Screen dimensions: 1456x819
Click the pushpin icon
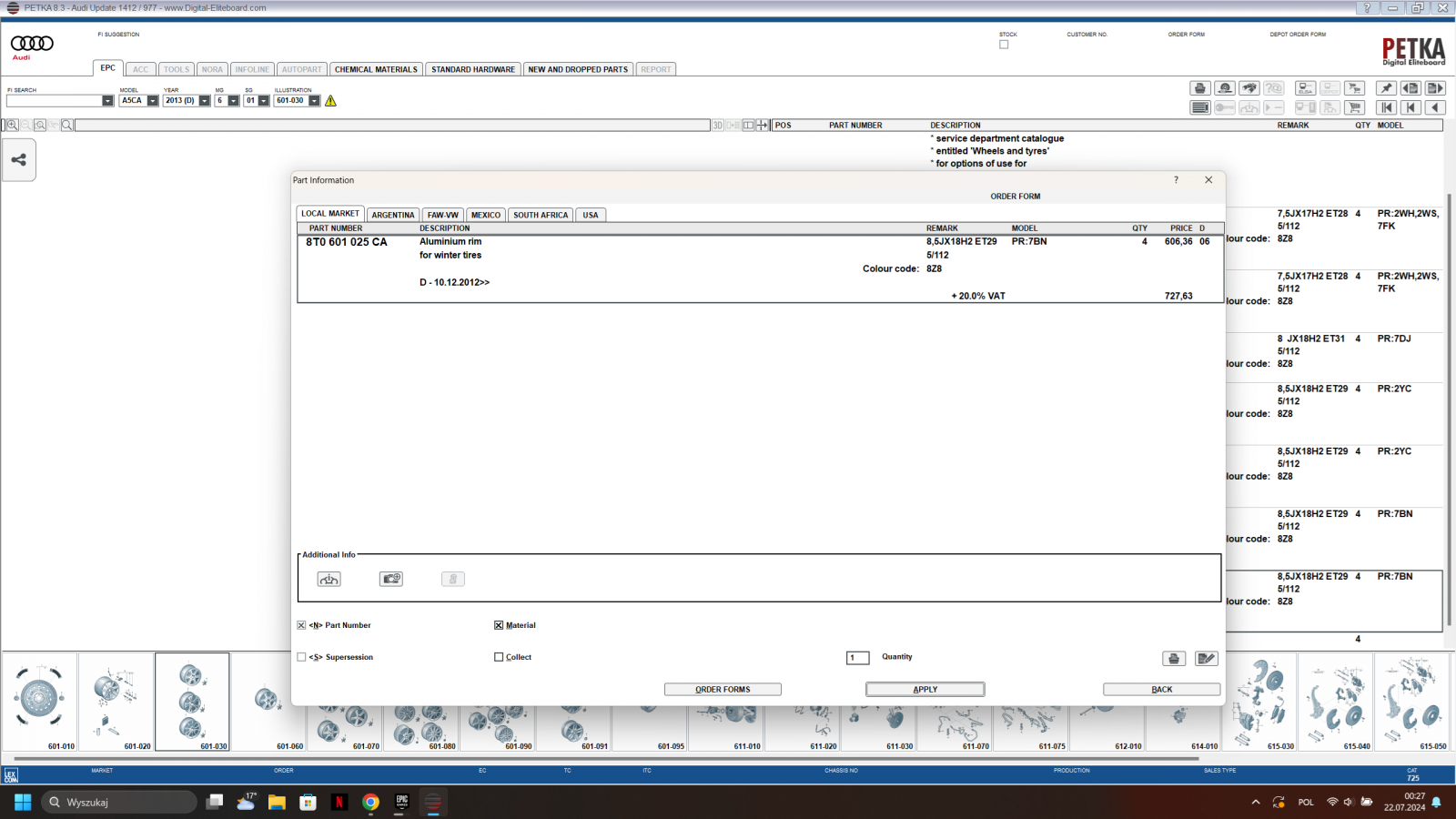1386,88
